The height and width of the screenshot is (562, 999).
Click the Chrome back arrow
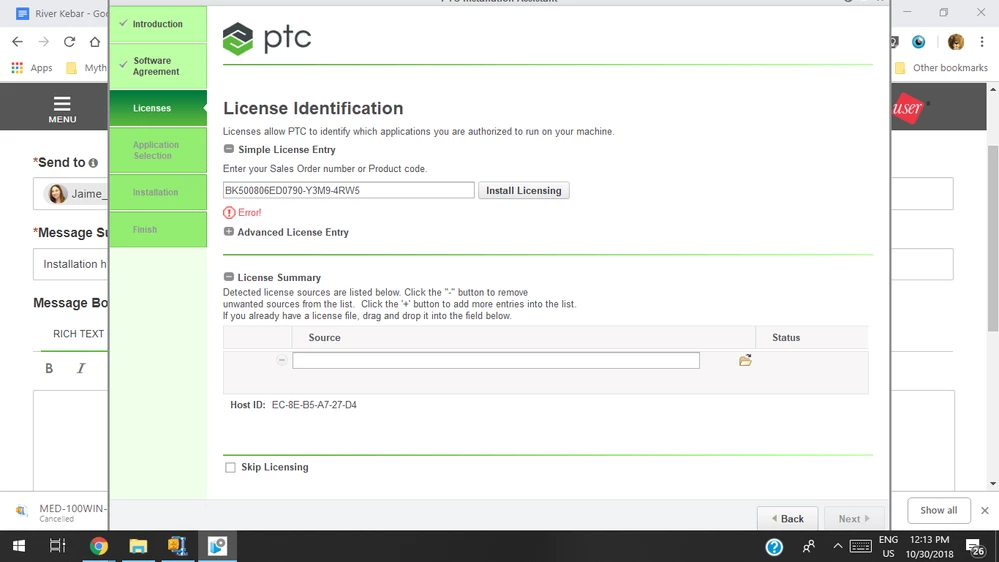click(17, 42)
